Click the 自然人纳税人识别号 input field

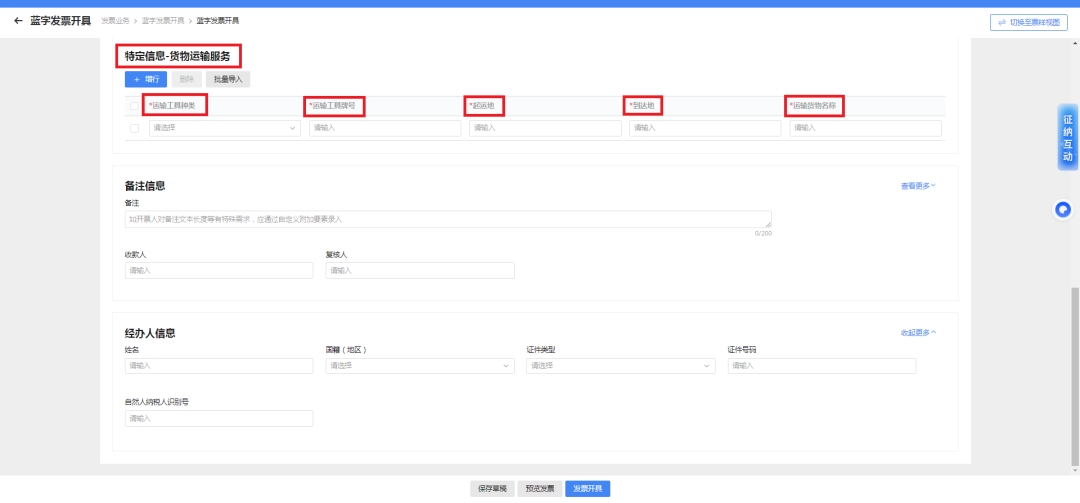[x=219, y=419]
